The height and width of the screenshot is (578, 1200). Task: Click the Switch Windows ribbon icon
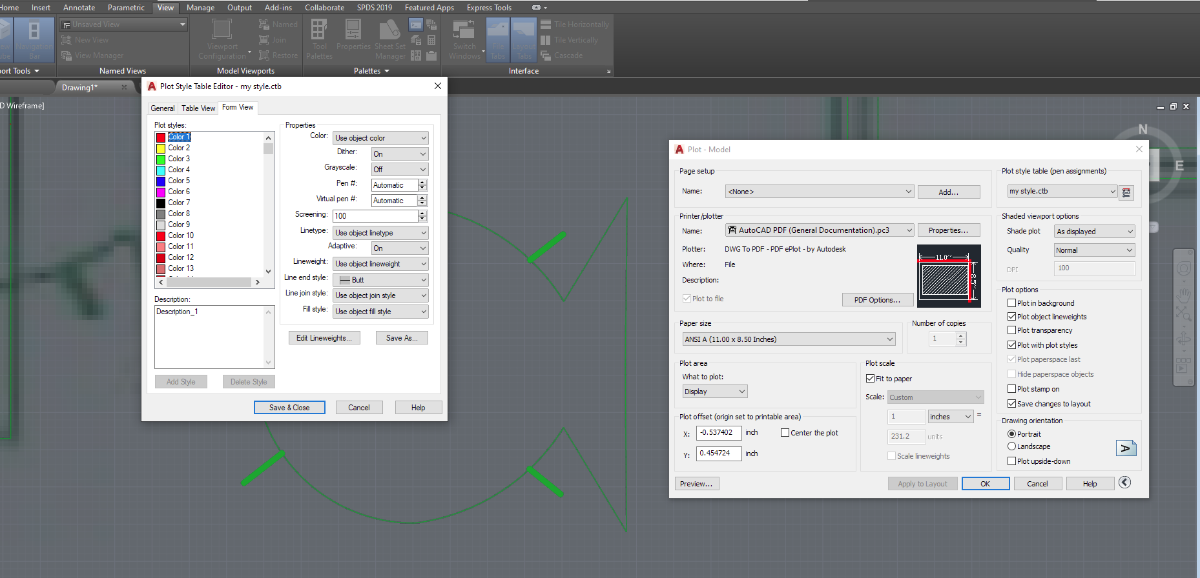point(464,39)
